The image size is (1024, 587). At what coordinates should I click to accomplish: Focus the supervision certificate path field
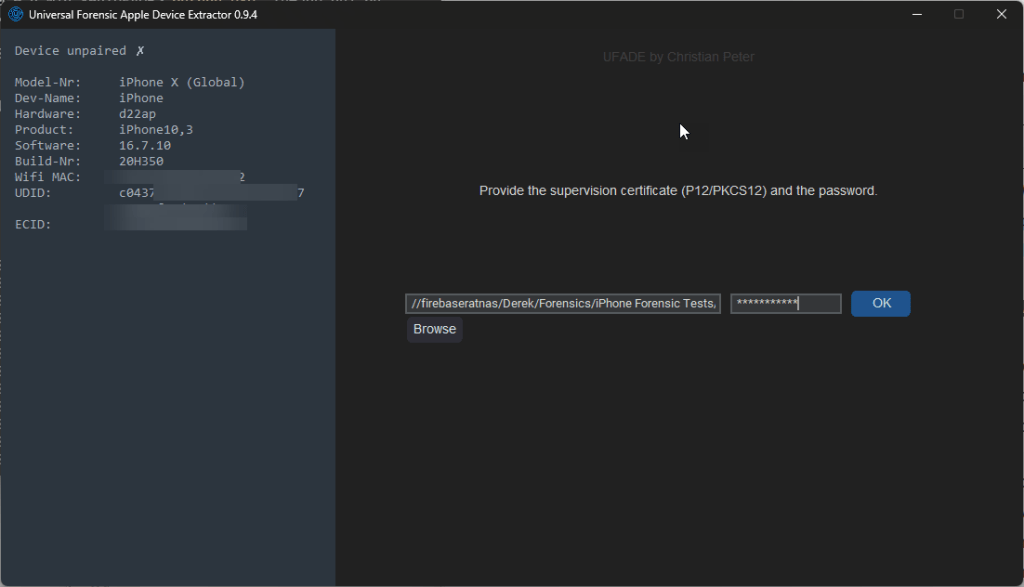[x=562, y=304]
